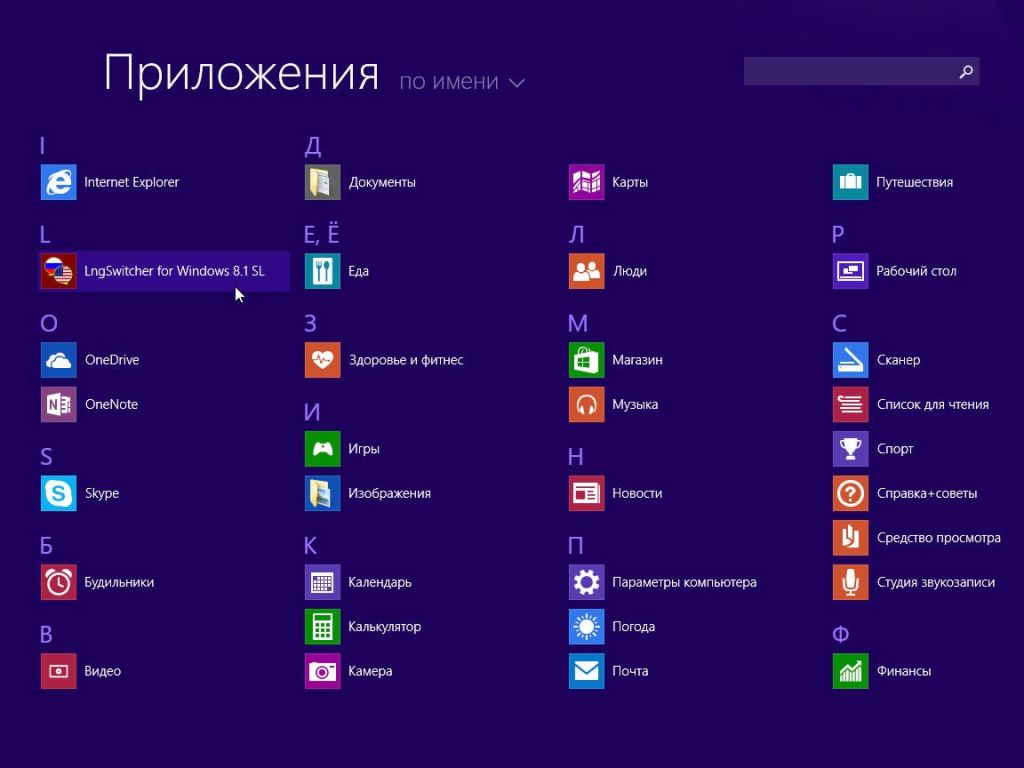Click the letter header 'С'
This screenshot has width=1024, height=768.
(843, 323)
